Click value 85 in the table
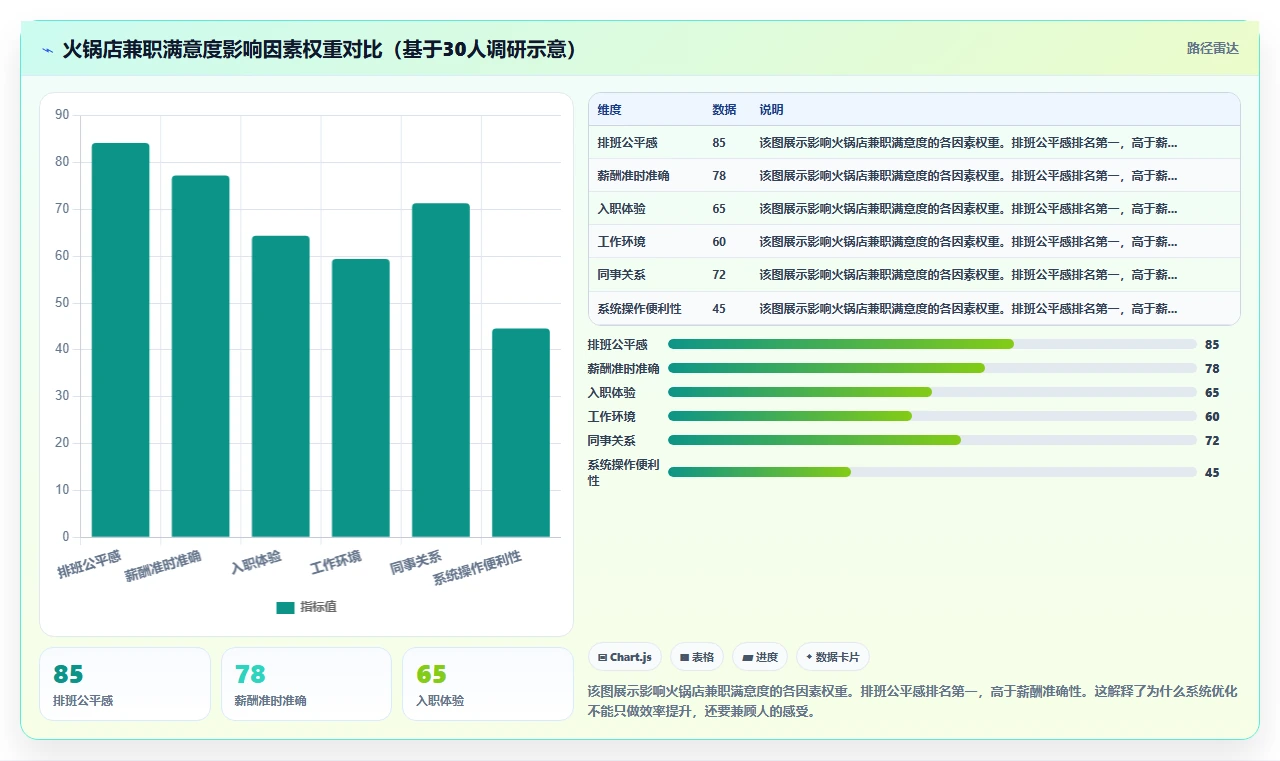The width and height of the screenshot is (1280, 761). (x=719, y=143)
